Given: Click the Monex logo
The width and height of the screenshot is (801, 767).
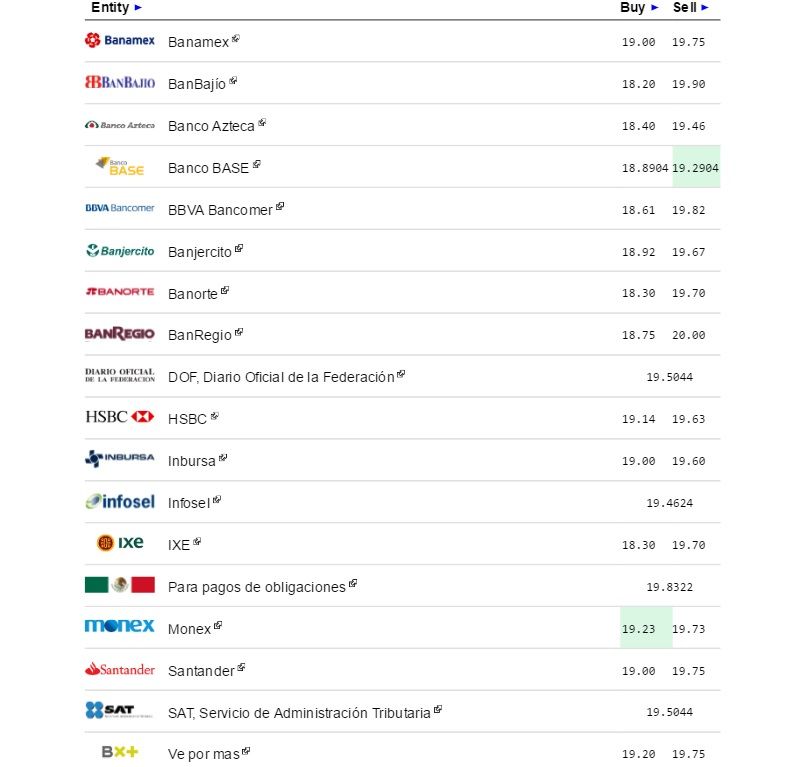Looking at the screenshot, I should (120, 626).
